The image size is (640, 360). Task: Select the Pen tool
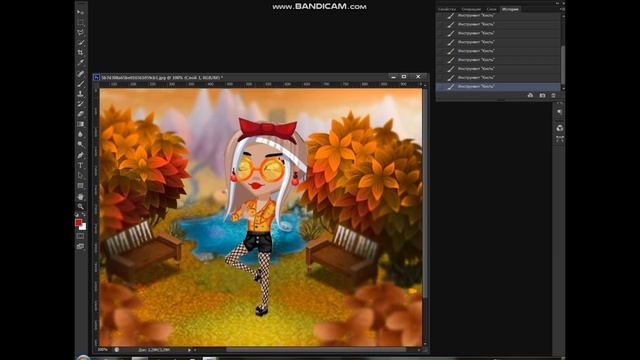(80, 156)
